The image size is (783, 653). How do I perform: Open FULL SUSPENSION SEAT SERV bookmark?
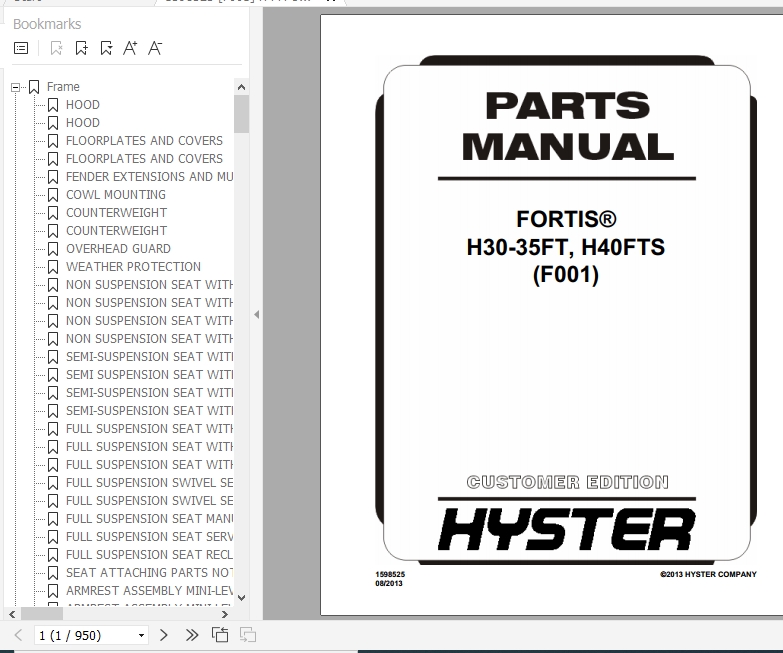pos(149,537)
